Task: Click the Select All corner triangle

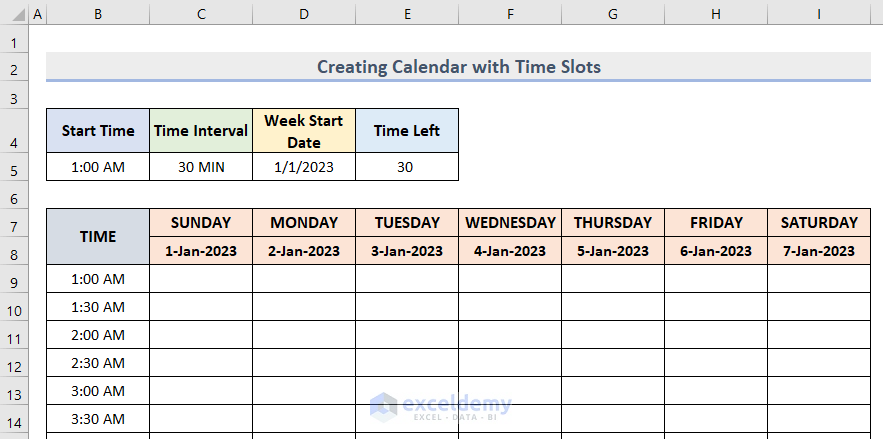Action: click(x=14, y=15)
